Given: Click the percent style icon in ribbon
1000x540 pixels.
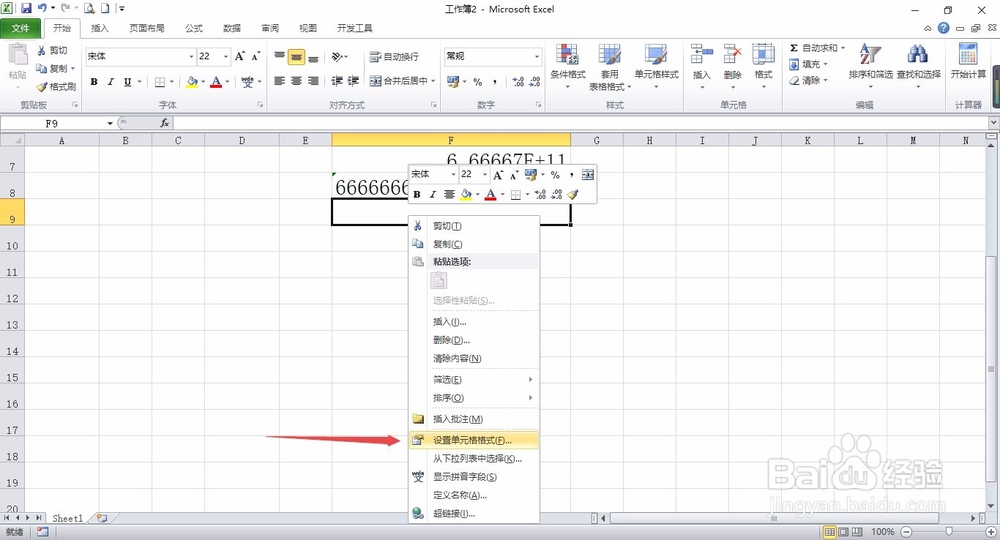Looking at the screenshot, I should tap(478, 82).
